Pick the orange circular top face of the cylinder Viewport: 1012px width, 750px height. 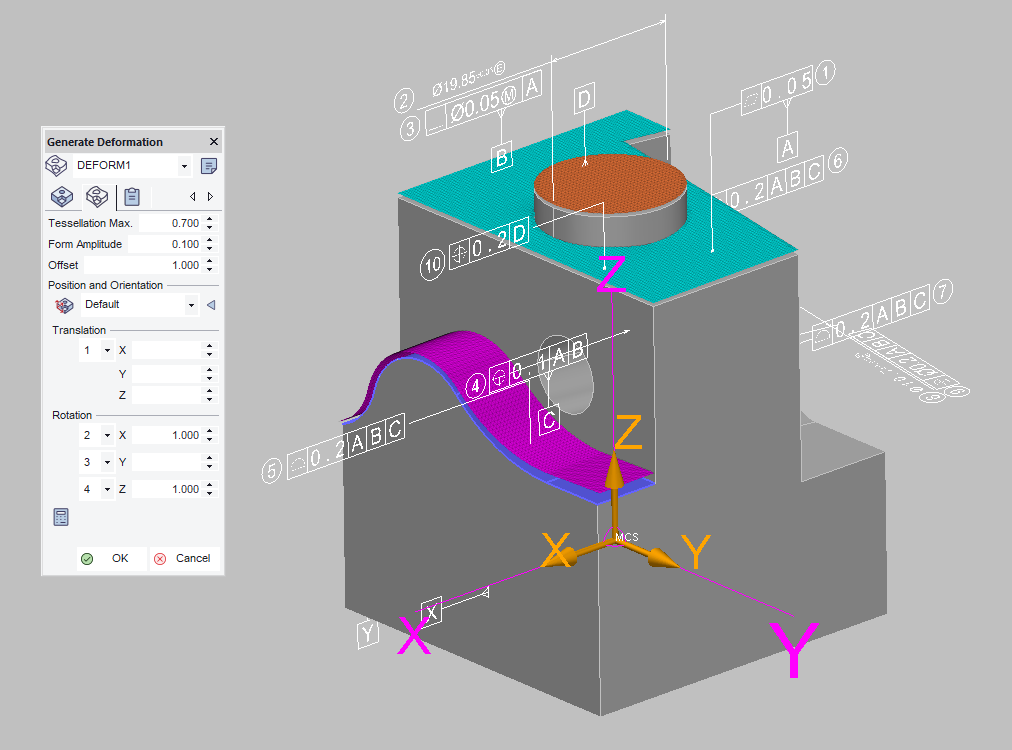[611, 182]
